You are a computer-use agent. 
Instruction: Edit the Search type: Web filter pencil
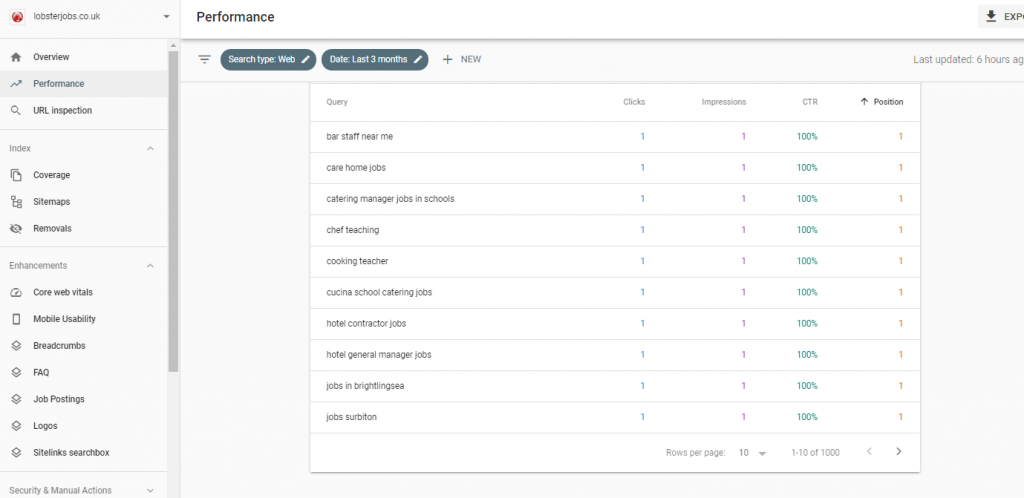coord(305,59)
